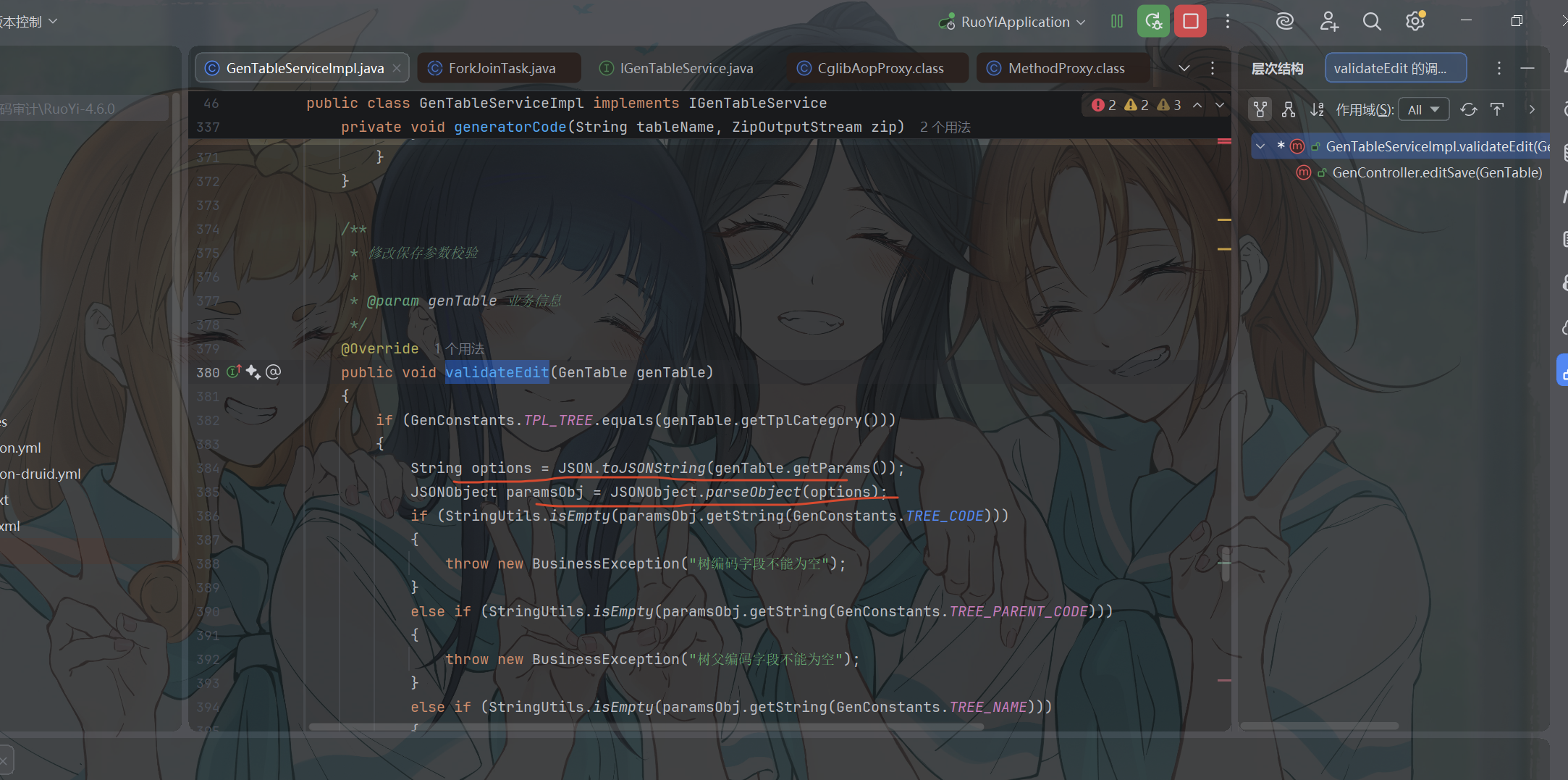Image resolution: width=1568 pixels, height=780 pixels.
Task: Close GenTableServiceImpl.java tab
Action: click(x=397, y=68)
